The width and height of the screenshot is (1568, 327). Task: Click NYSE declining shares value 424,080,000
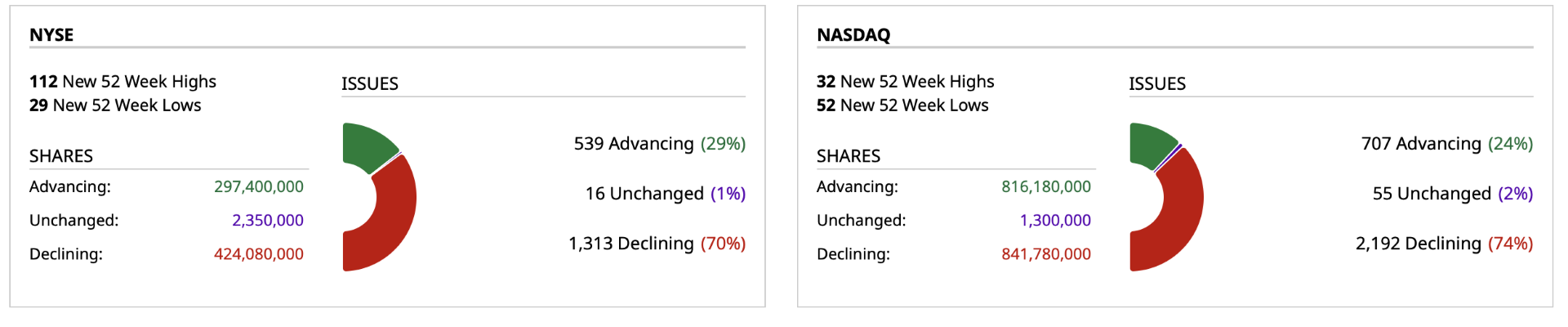[x=258, y=254]
